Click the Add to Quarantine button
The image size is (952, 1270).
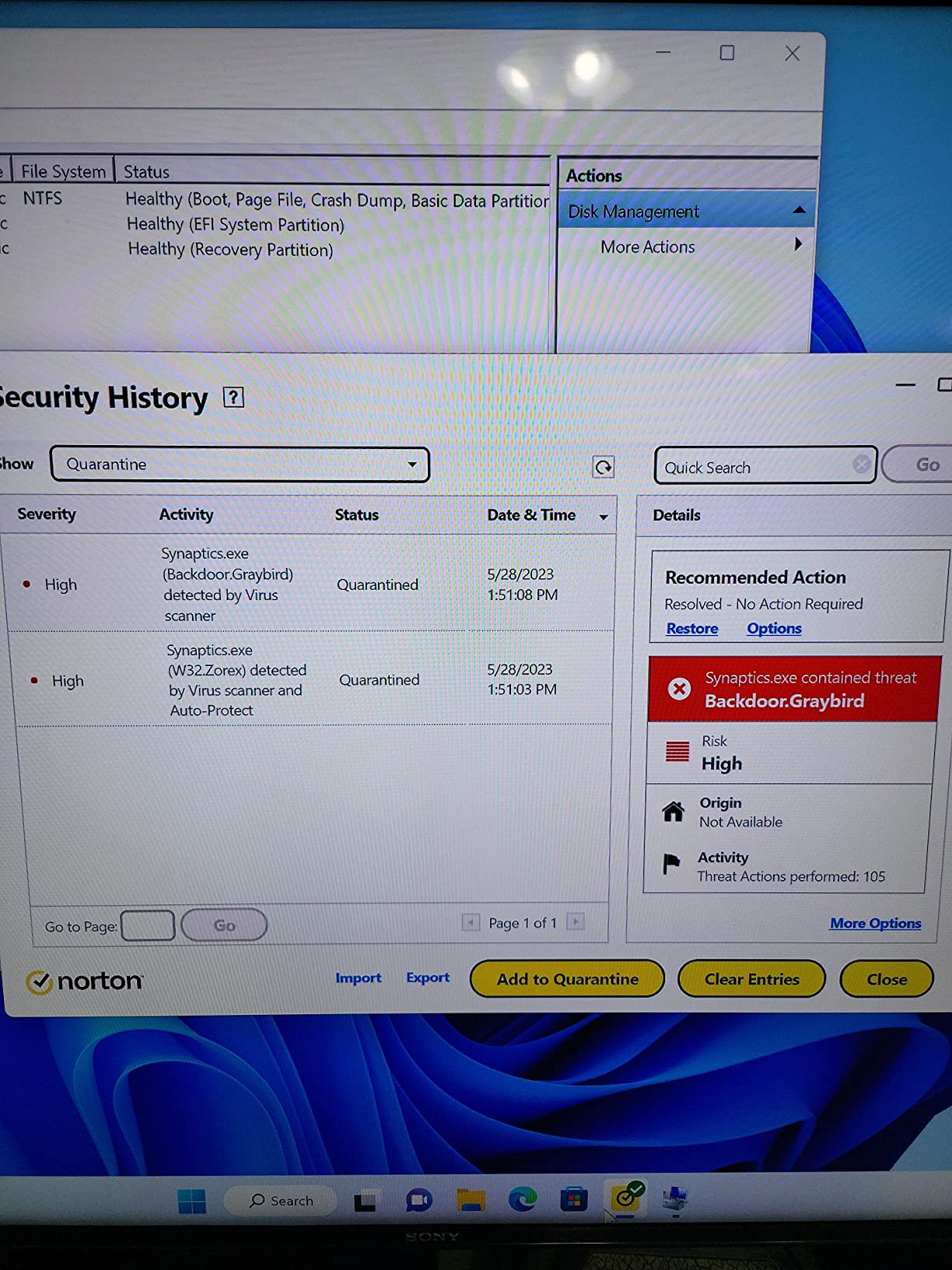[x=567, y=979]
